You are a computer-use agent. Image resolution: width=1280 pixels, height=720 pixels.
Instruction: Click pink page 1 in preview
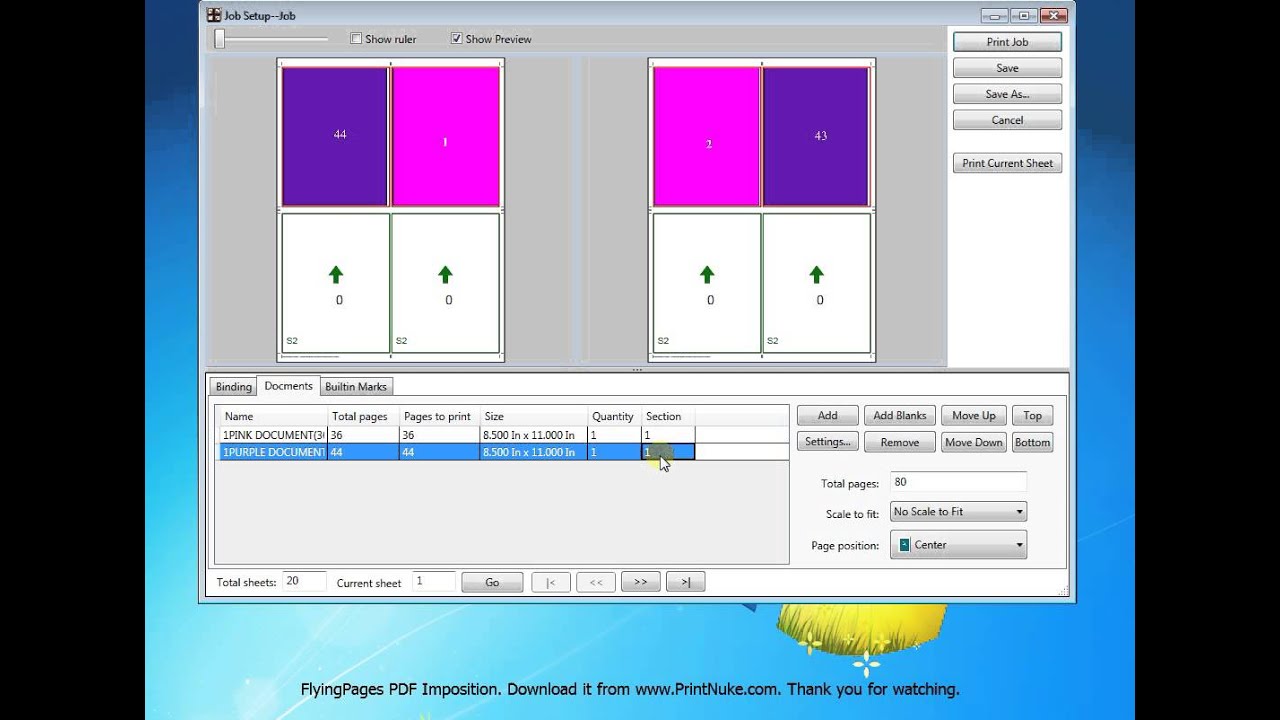[445, 136]
